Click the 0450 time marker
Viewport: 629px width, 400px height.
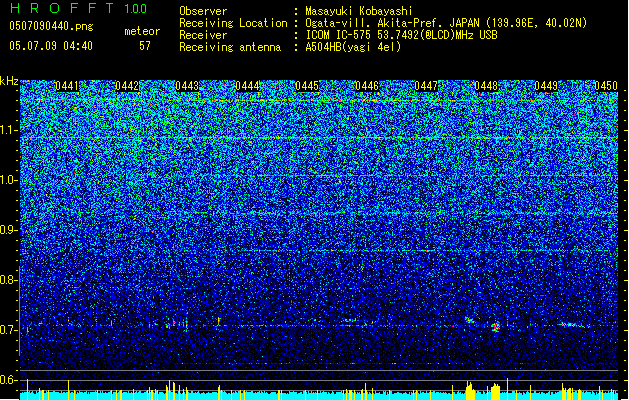click(606, 86)
